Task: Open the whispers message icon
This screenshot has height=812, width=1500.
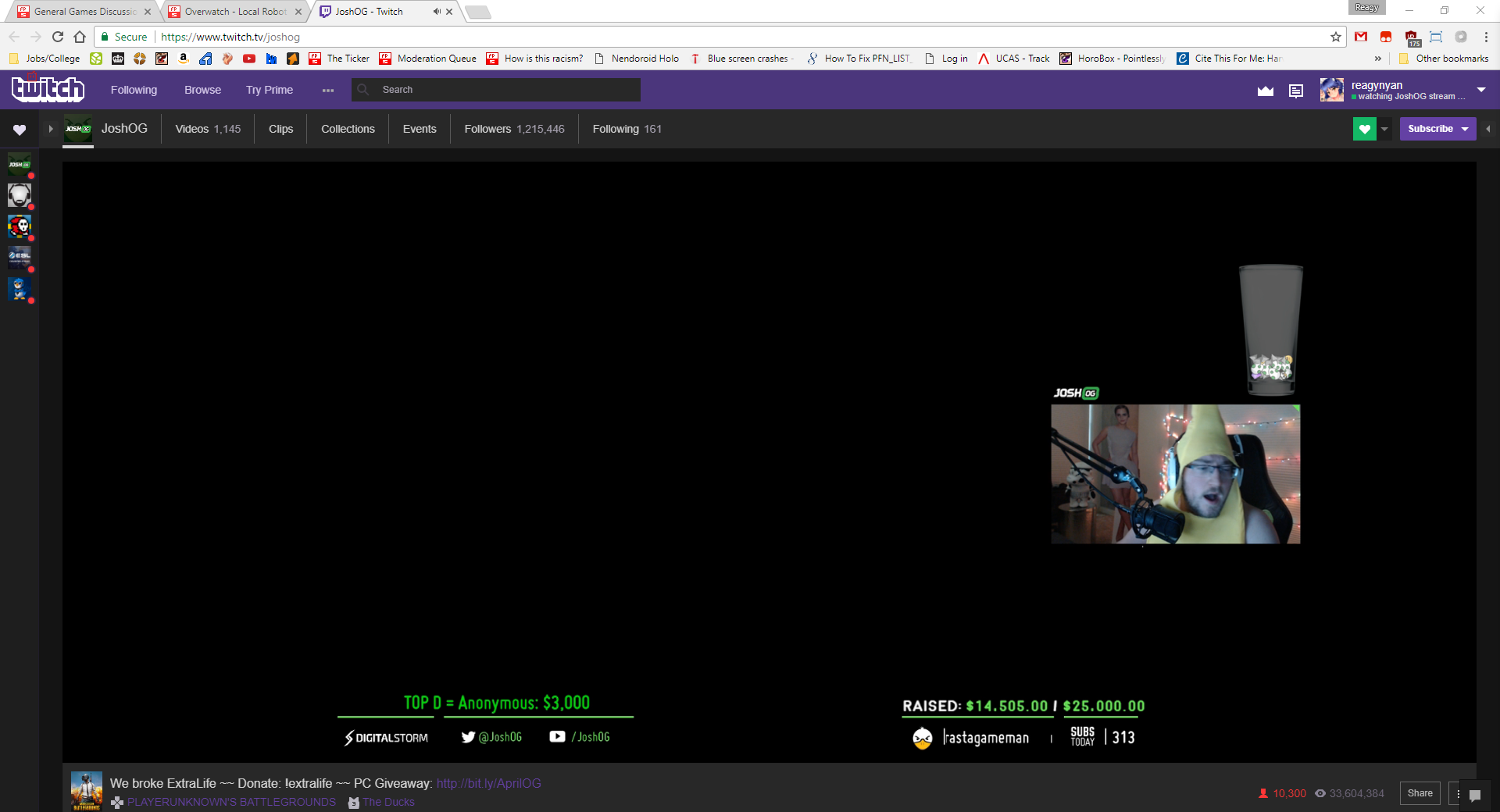Action: pos(1296,91)
